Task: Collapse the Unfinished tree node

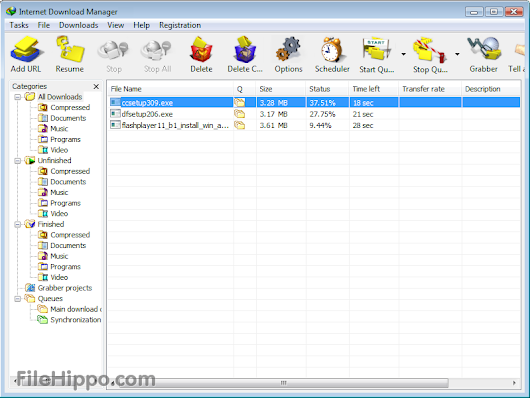Action: click(x=18, y=161)
